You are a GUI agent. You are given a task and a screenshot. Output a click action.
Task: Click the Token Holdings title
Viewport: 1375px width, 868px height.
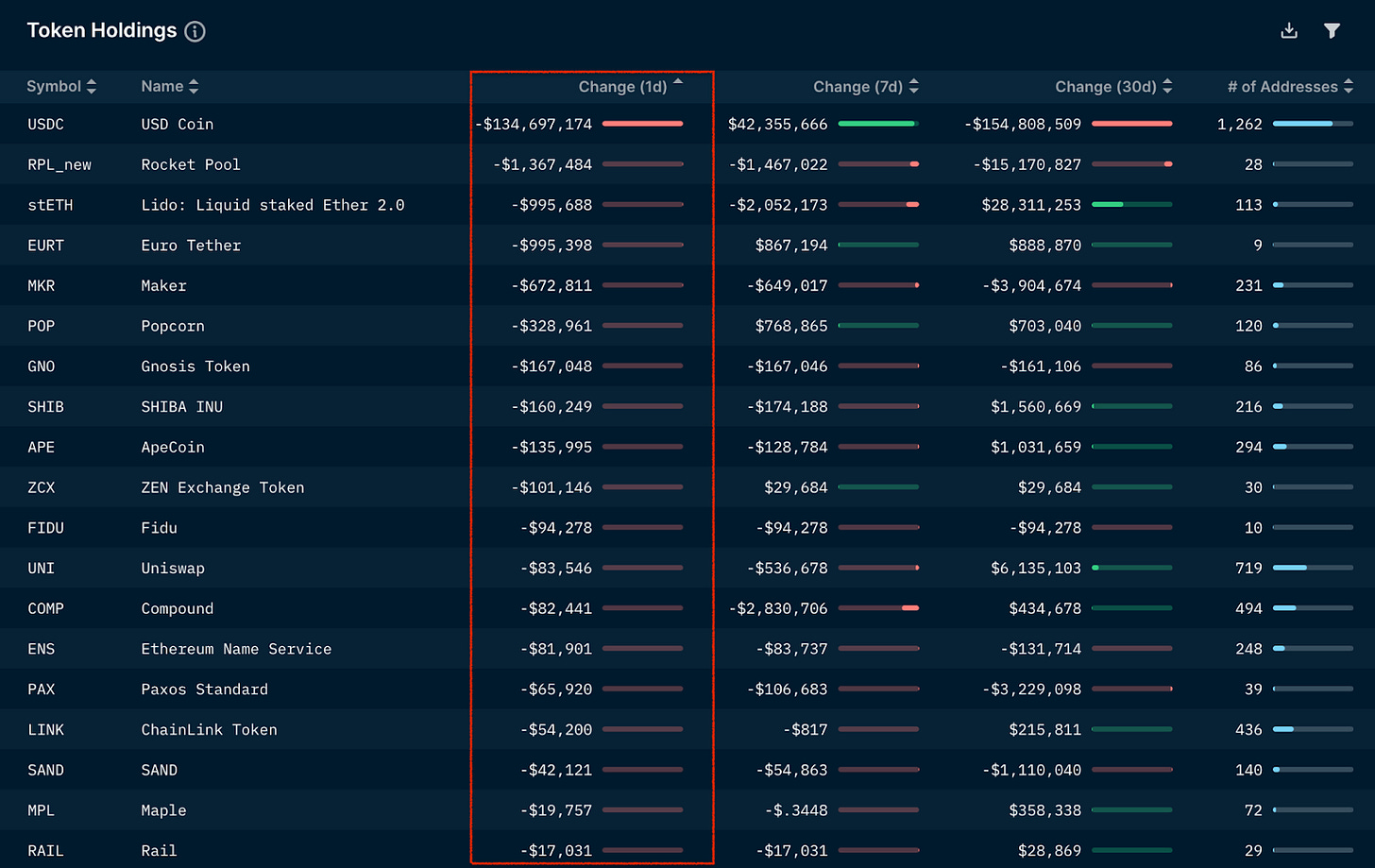(102, 30)
